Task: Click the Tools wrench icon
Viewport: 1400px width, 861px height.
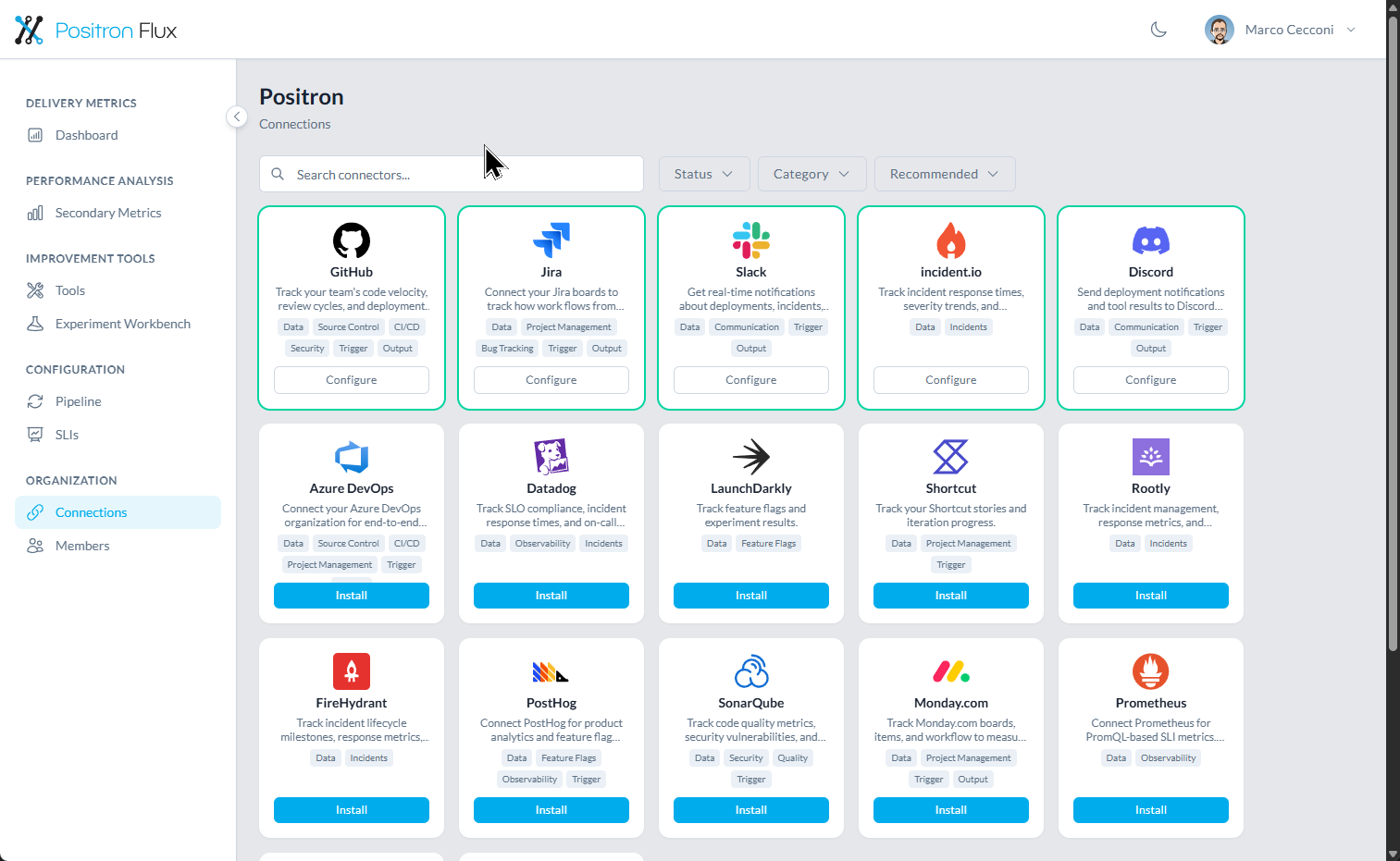Action: [x=35, y=290]
